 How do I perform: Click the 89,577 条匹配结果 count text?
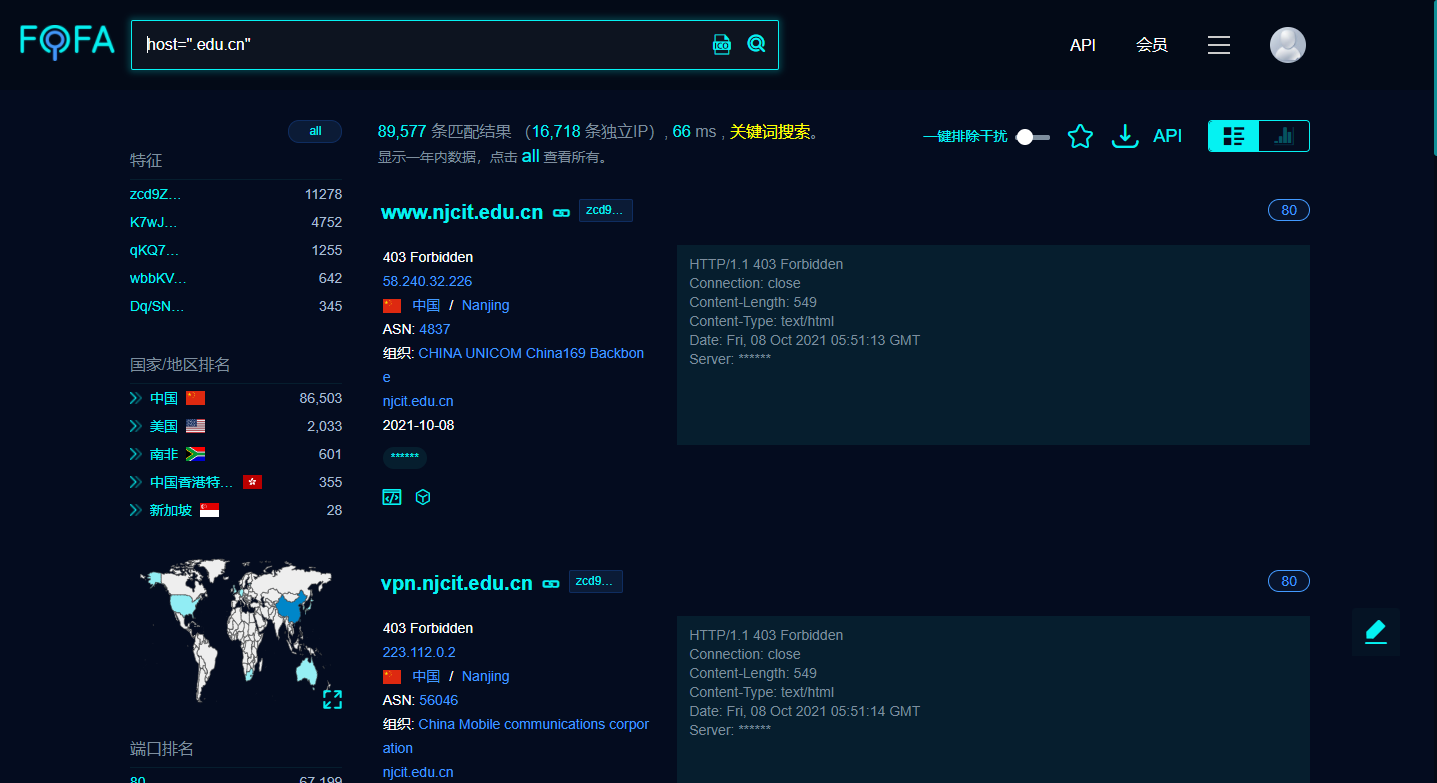point(445,131)
